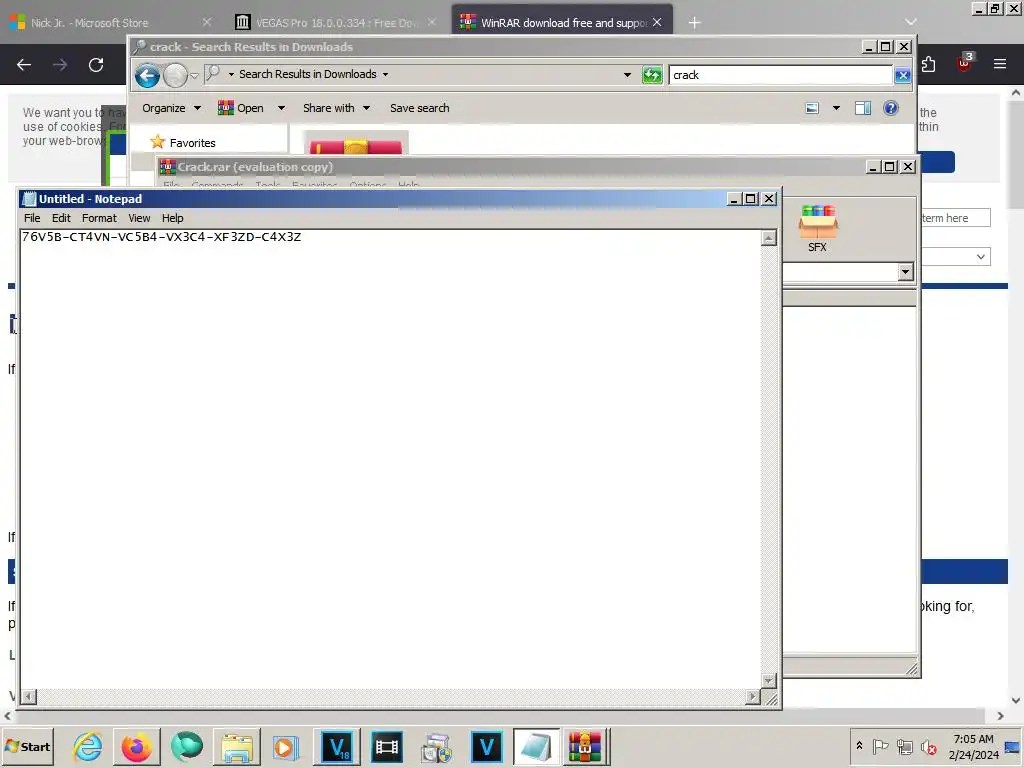The width and height of the screenshot is (1024, 768).
Task: Click the muted volume tray icon
Action: [928, 746]
